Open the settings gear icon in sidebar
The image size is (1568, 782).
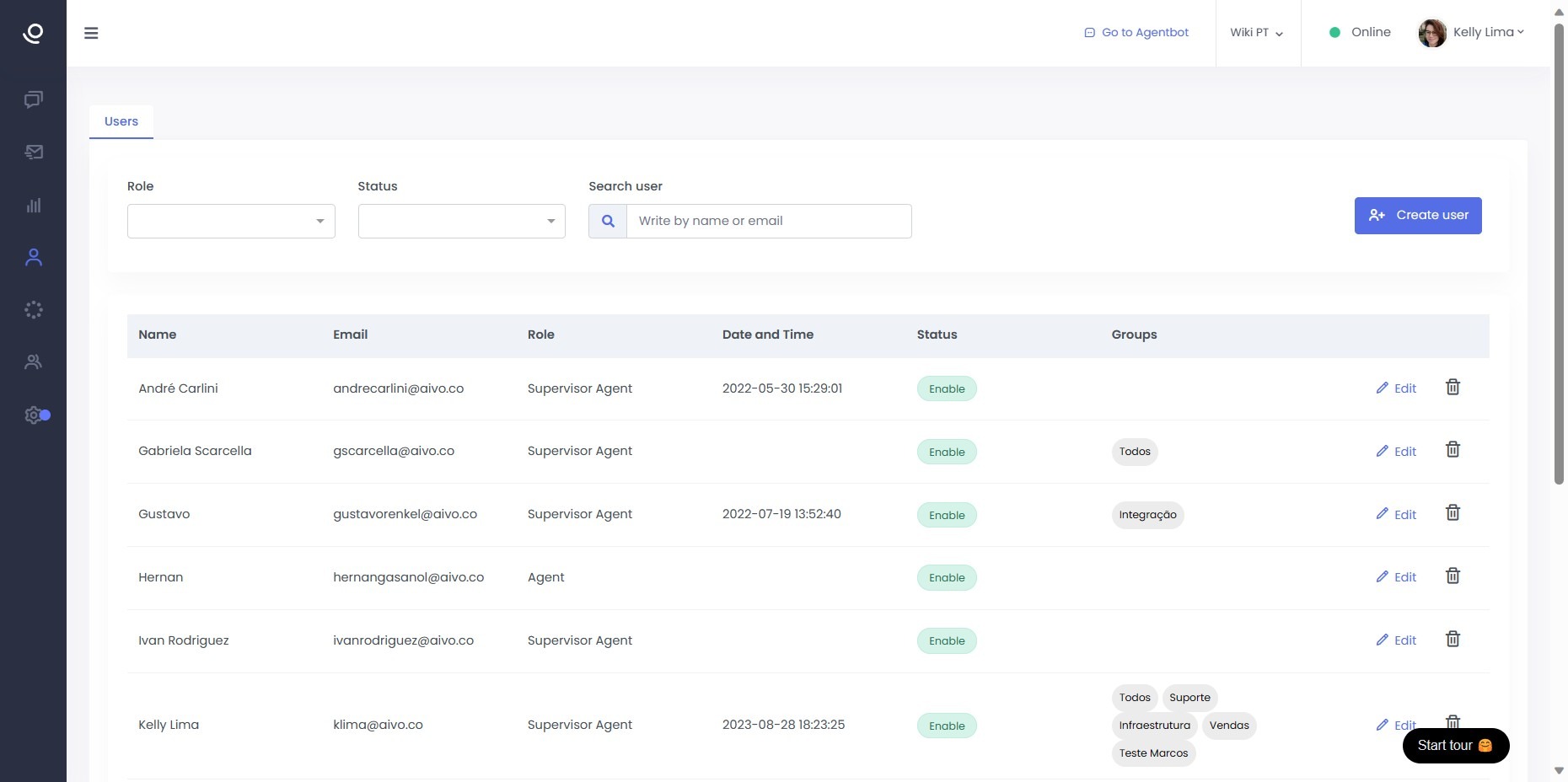[x=34, y=415]
